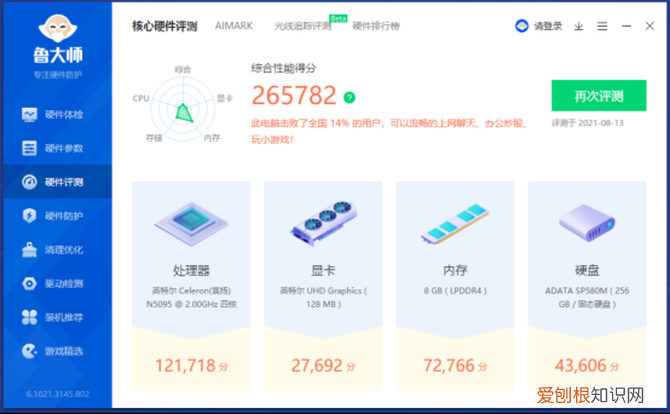Viewport: 670px width, 414px height.
Task: Click the download arrow icon
Action: (579, 26)
